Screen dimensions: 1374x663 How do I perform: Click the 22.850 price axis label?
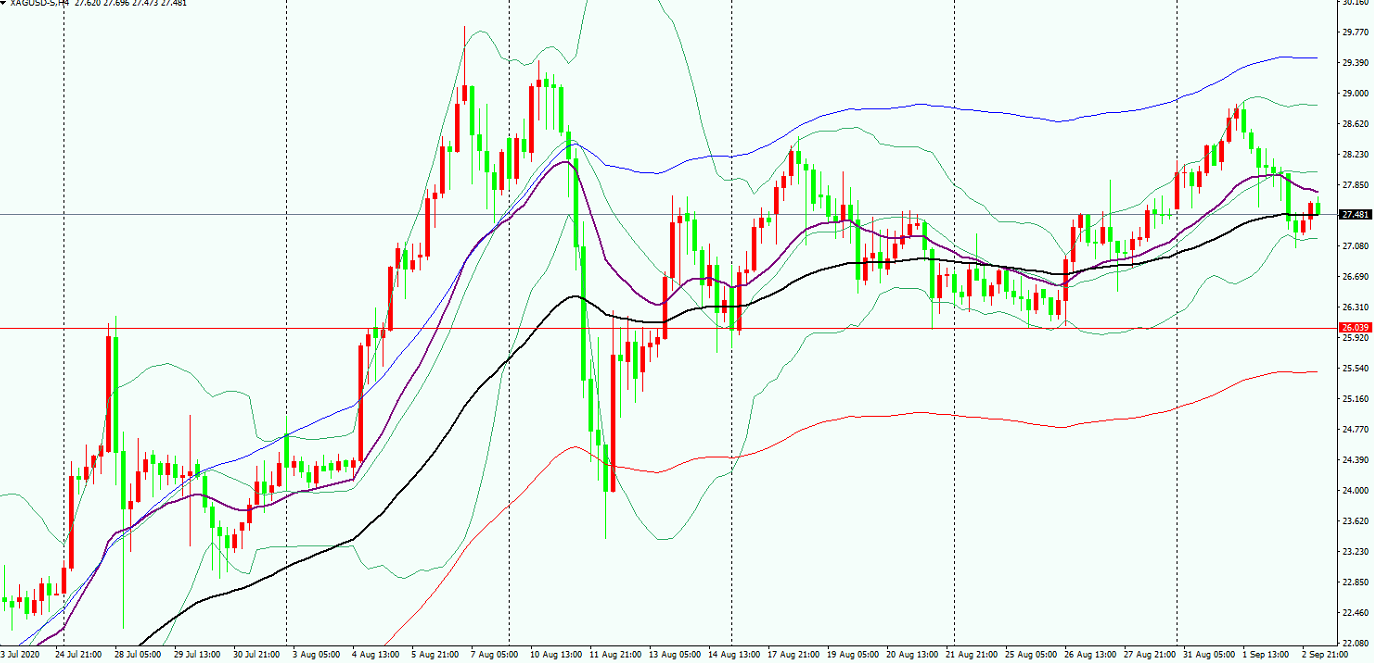tap(1355, 583)
